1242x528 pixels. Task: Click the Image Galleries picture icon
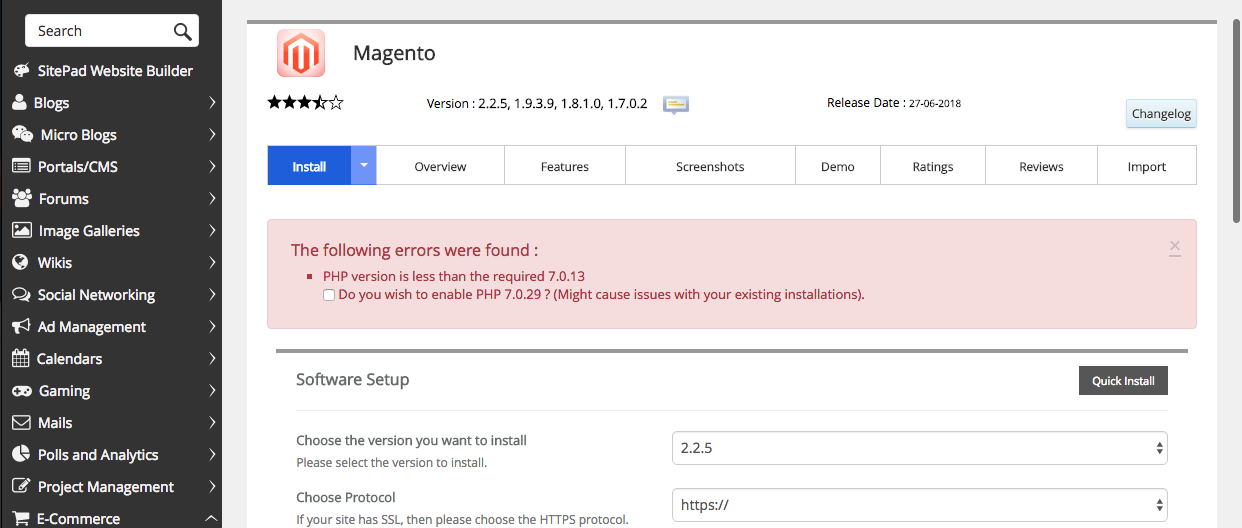(21, 230)
